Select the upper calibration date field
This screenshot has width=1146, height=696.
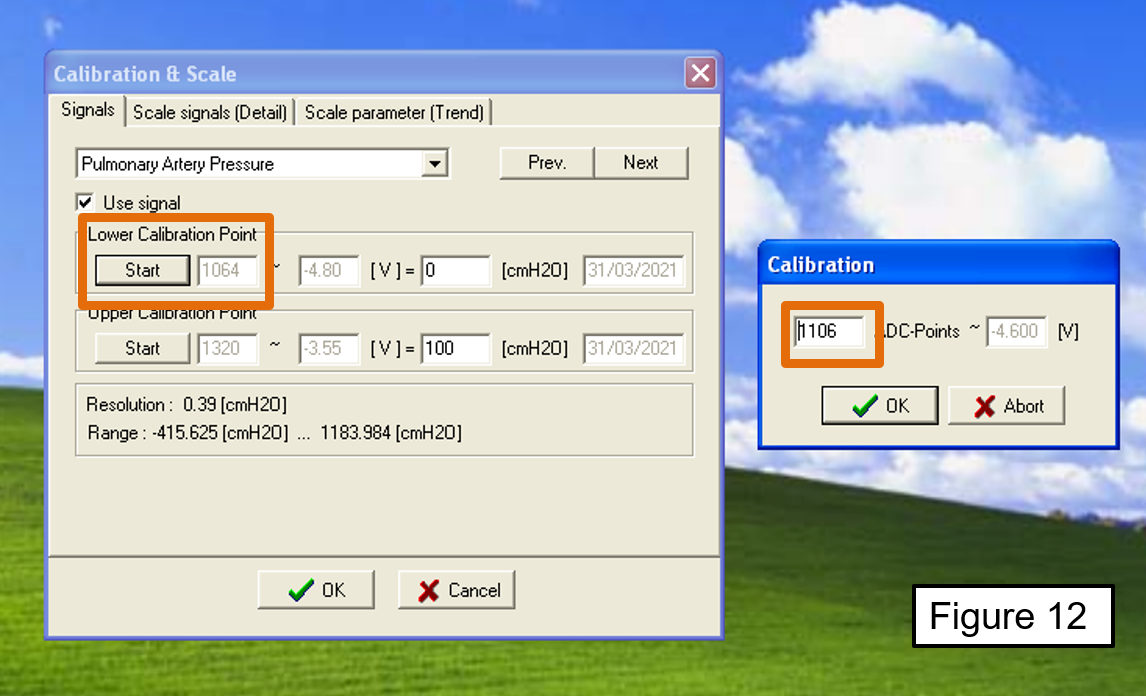(x=634, y=348)
